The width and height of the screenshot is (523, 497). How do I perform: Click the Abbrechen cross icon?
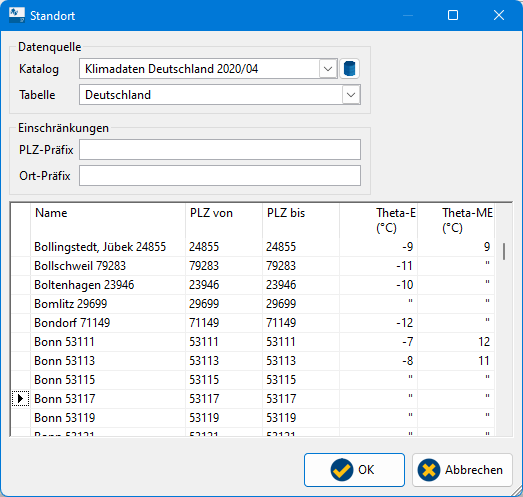[429, 470]
